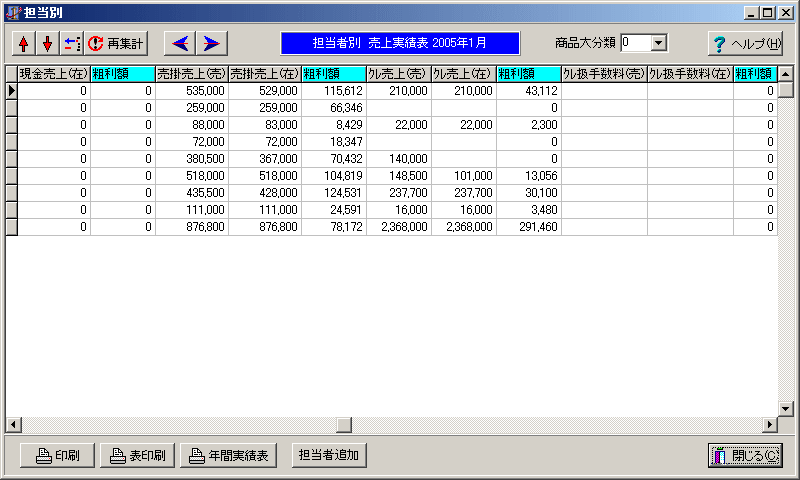
Task: Click cell 148,500
Action: pyautogui.click(x=399, y=176)
